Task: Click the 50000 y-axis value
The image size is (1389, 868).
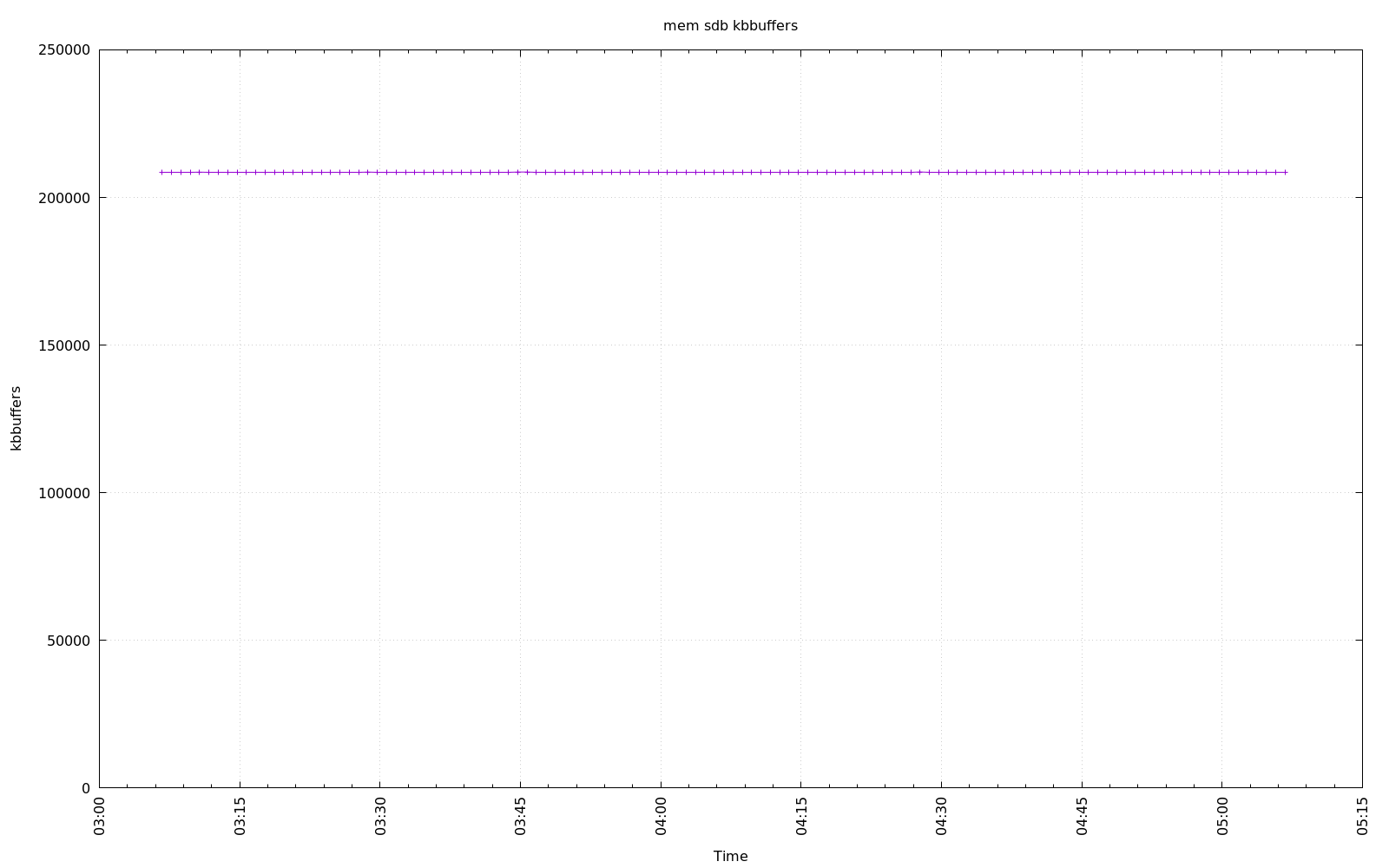Action: pos(68,641)
